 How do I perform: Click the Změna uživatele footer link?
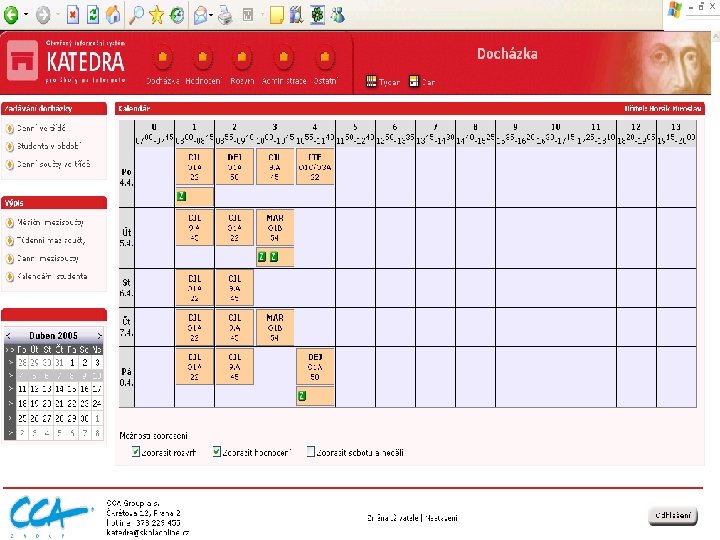point(392,518)
